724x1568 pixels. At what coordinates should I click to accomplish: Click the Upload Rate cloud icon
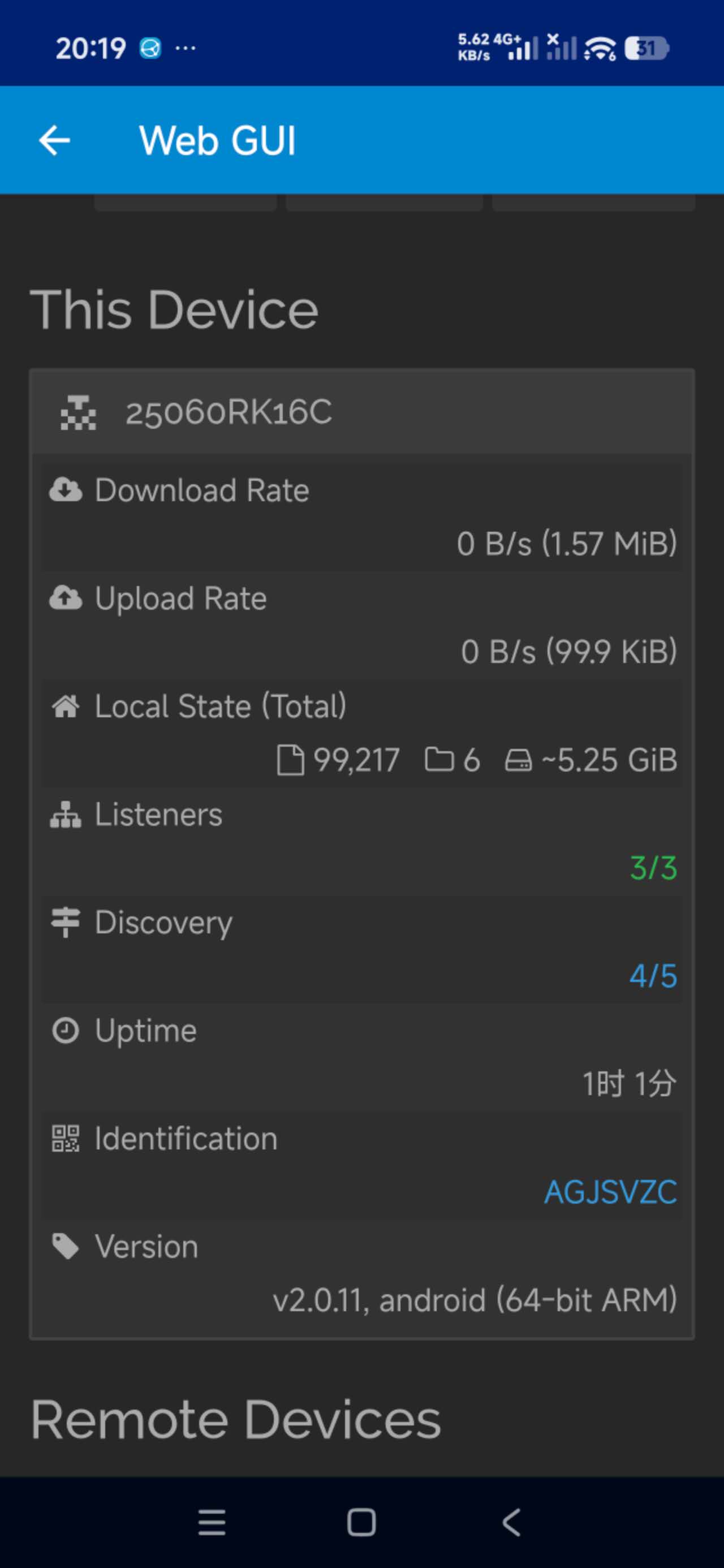pyautogui.click(x=66, y=598)
